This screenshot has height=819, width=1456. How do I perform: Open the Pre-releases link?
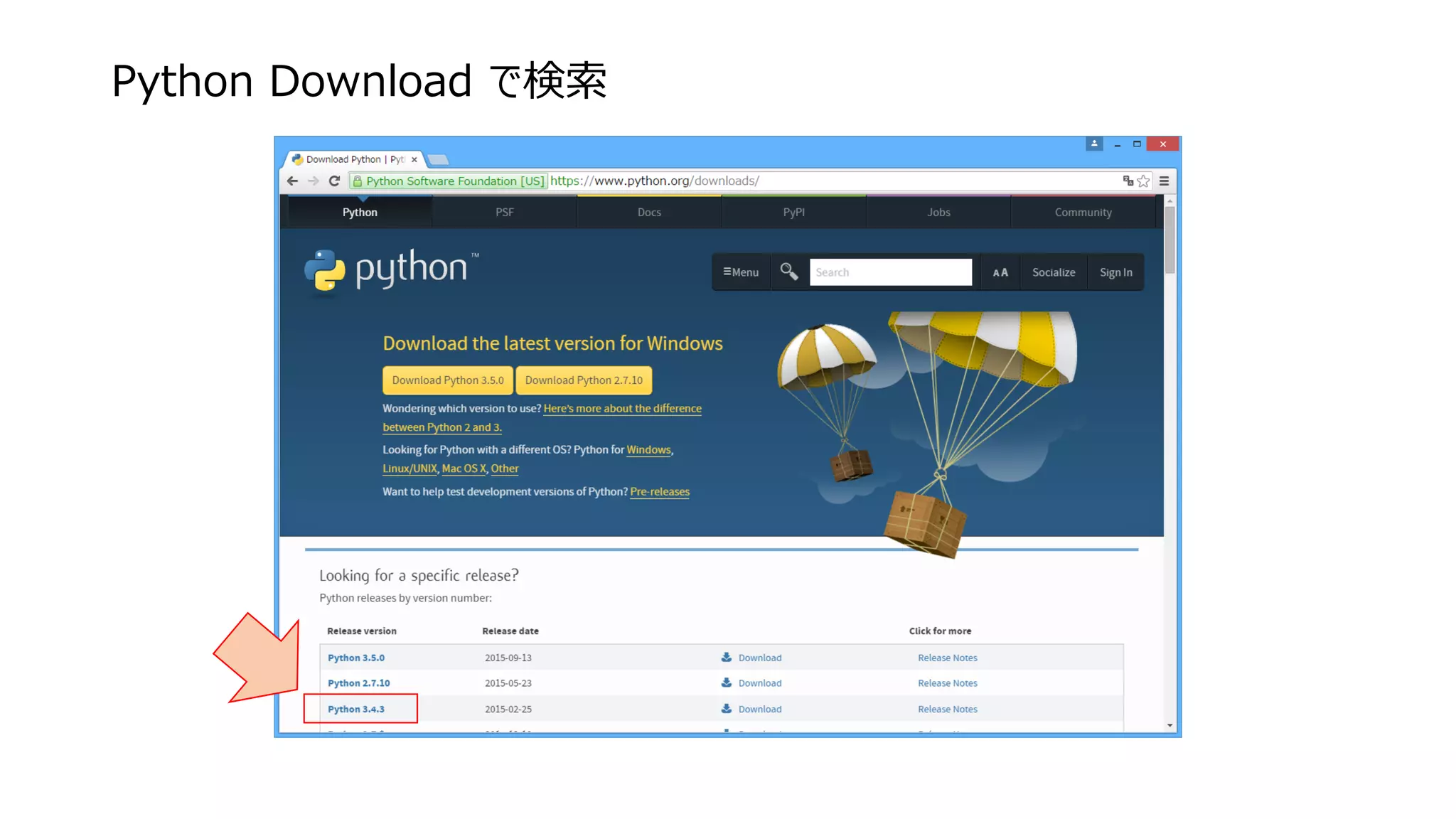coord(660,492)
